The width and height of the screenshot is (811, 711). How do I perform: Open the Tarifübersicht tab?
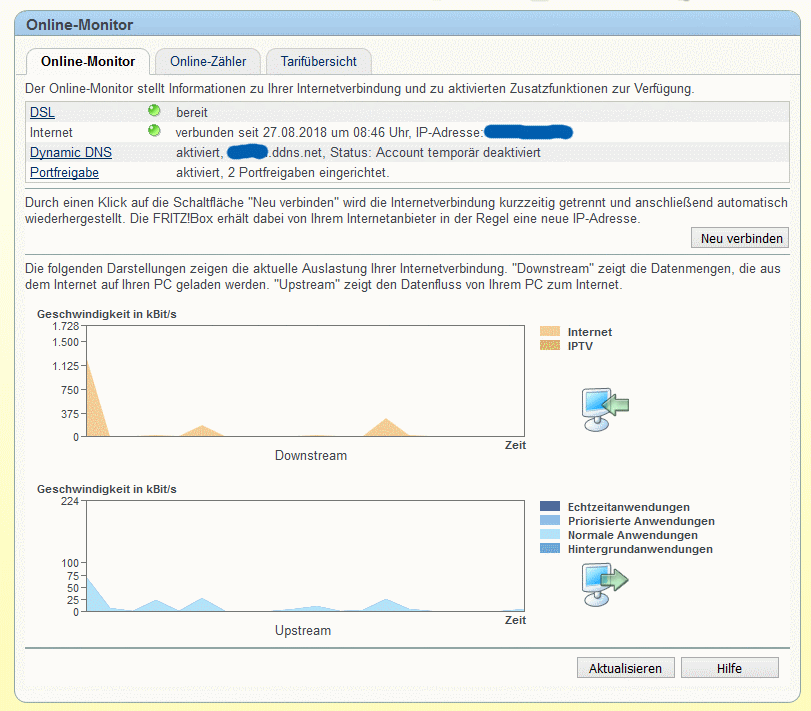(319, 62)
